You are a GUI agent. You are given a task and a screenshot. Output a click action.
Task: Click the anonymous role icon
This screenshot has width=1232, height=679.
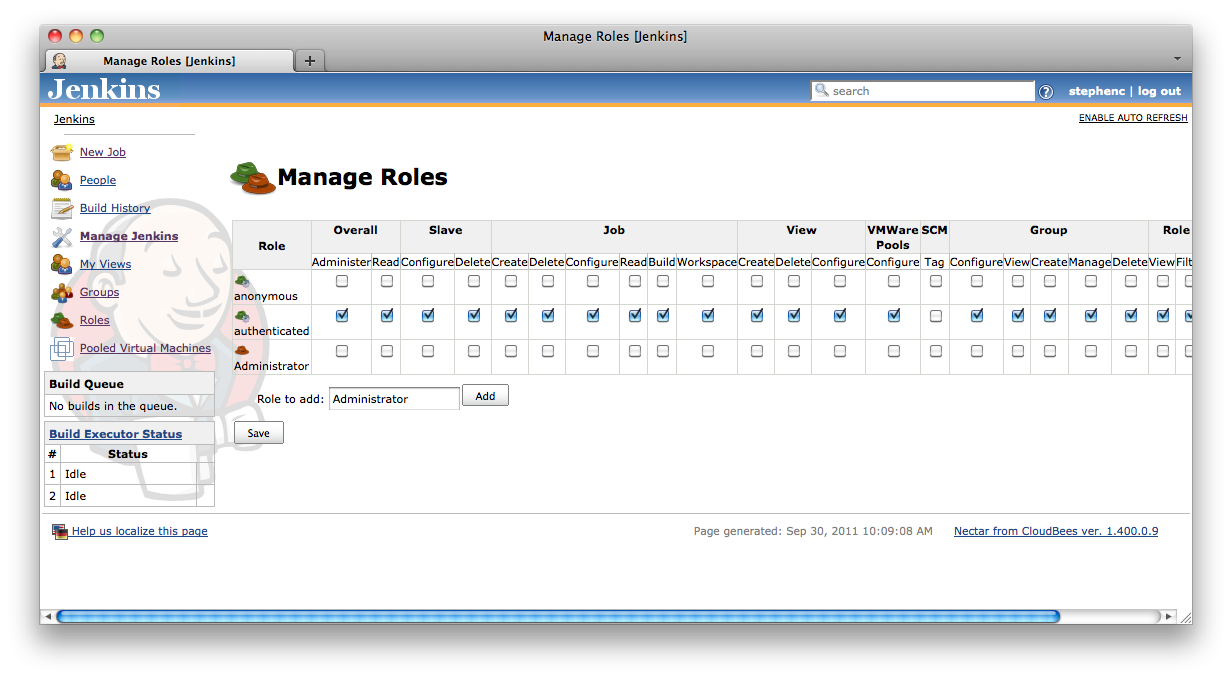(241, 281)
